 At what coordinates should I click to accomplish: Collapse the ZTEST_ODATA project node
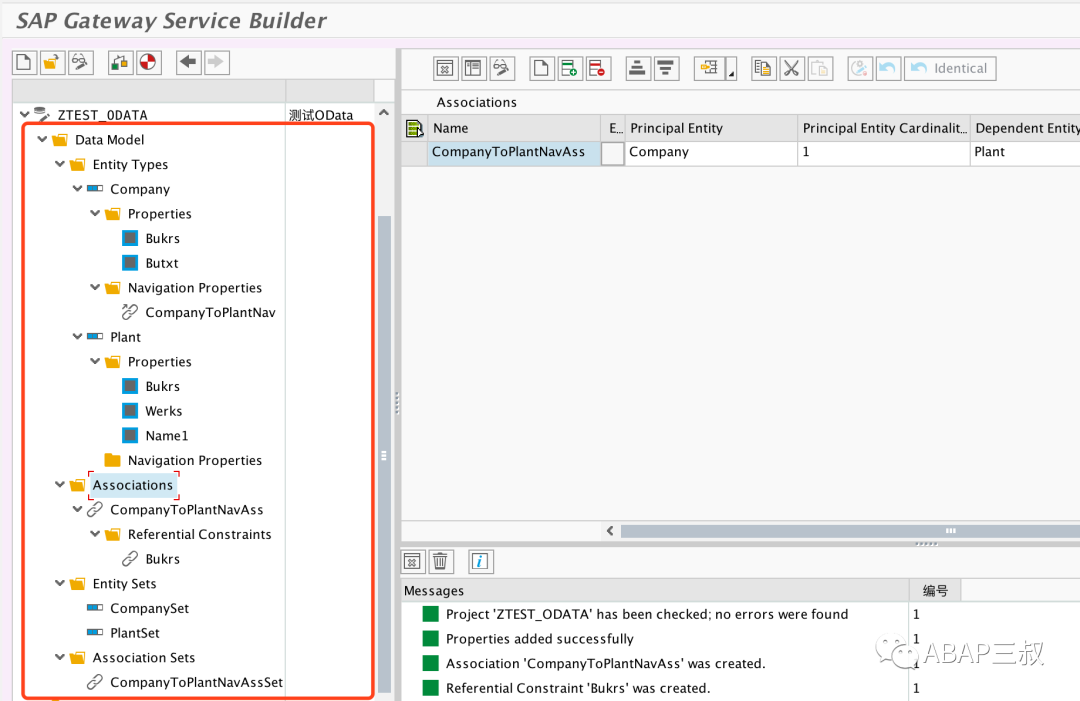25,114
